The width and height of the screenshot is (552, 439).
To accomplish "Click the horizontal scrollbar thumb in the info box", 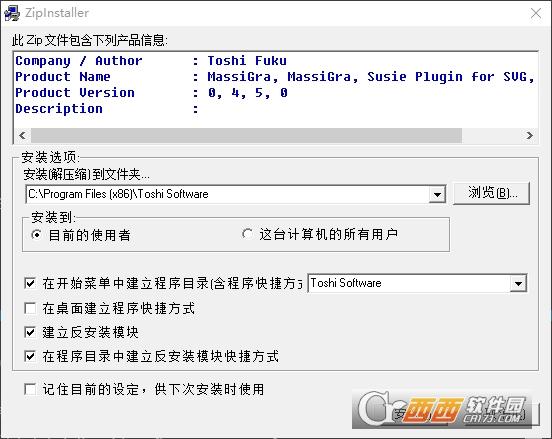I will click(x=246, y=136).
